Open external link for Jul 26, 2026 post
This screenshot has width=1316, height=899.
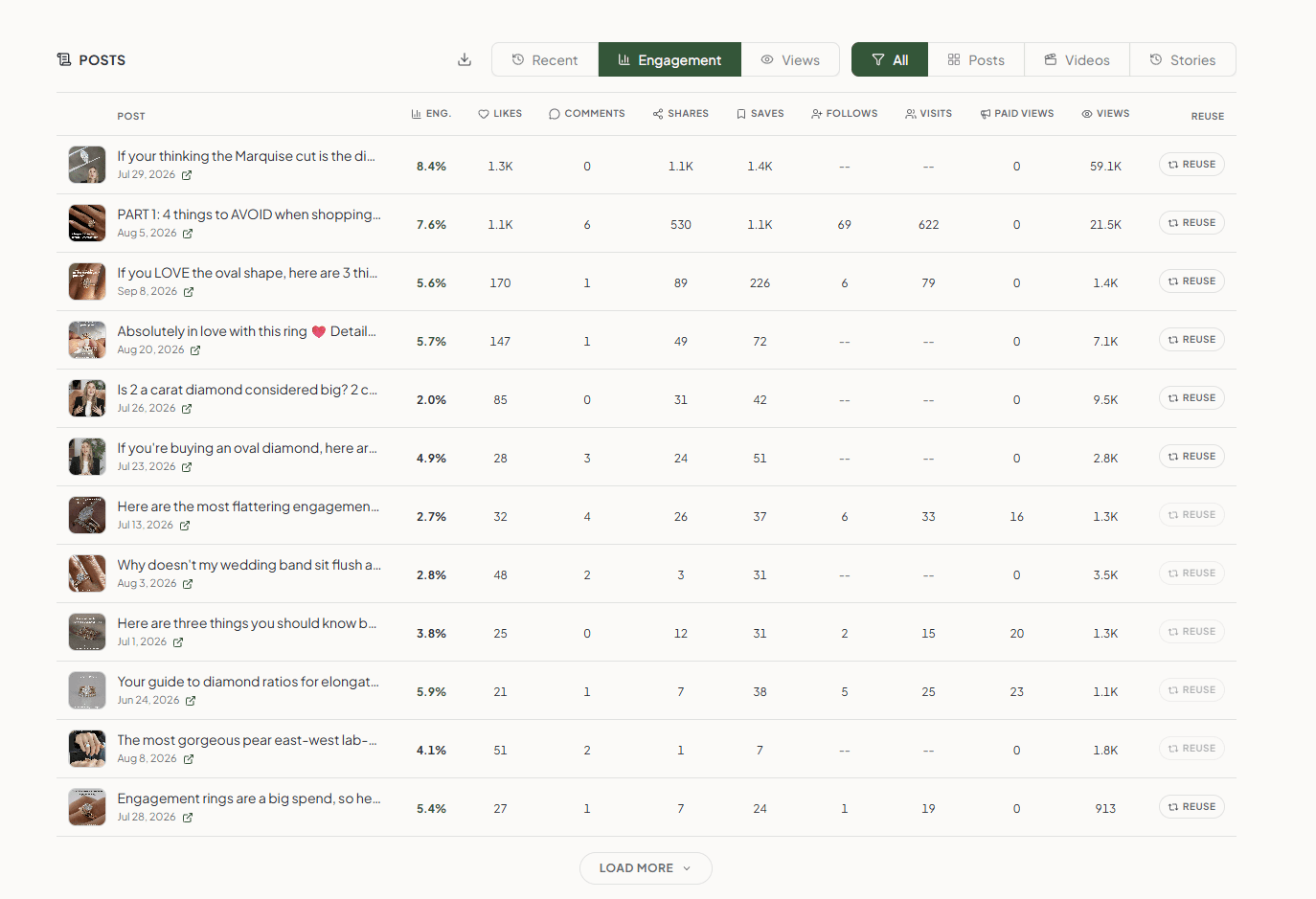coord(187,409)
